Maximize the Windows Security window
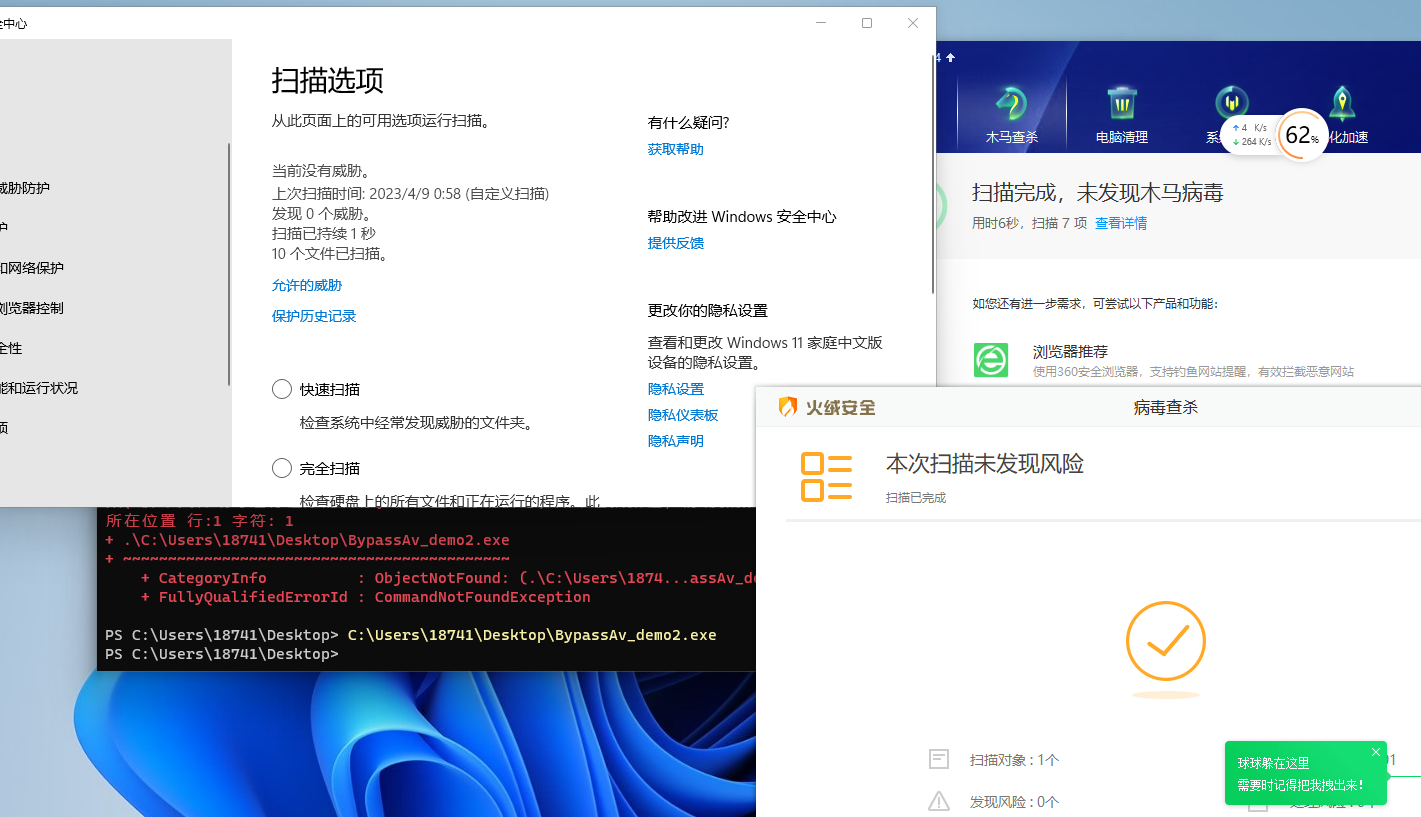Image resolution: width=1421 pixels, height=817 pixels. 867,23
